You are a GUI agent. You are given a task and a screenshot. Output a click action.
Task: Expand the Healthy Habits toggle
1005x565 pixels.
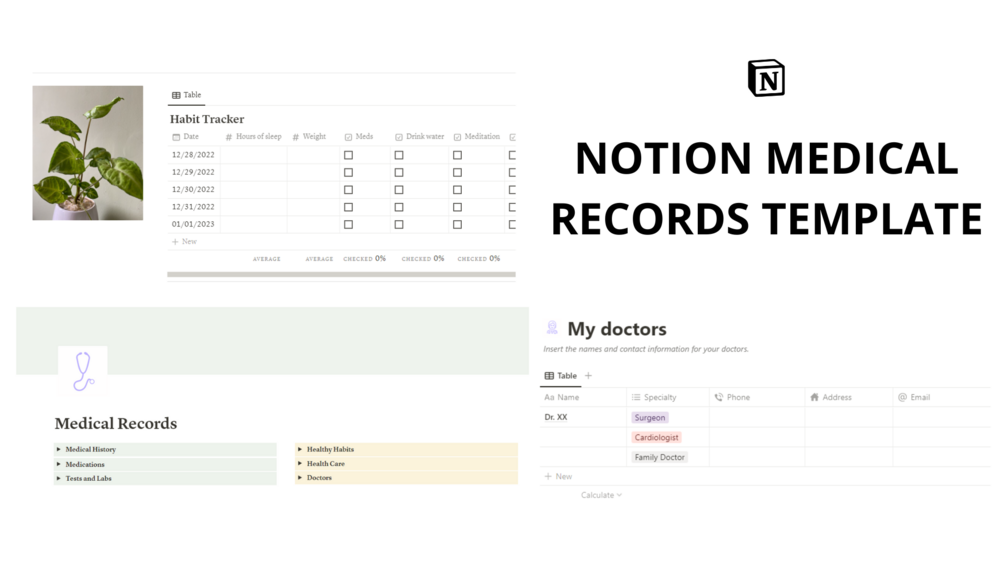point(300,449)
